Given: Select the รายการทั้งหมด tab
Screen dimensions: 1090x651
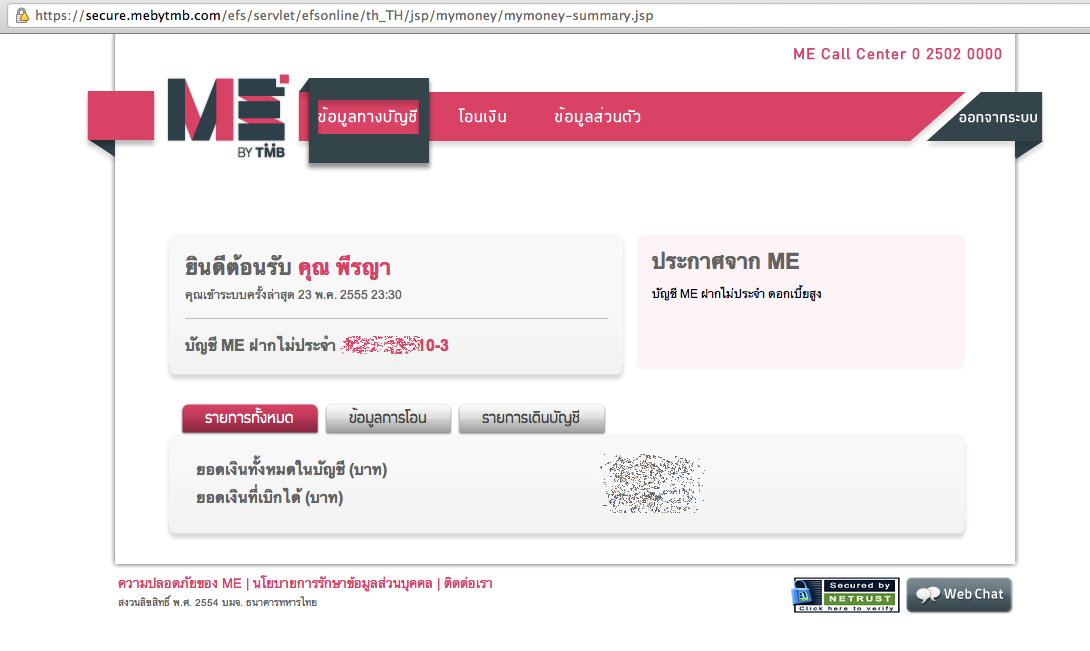Looking at the screenshot, I should [250, 419].
